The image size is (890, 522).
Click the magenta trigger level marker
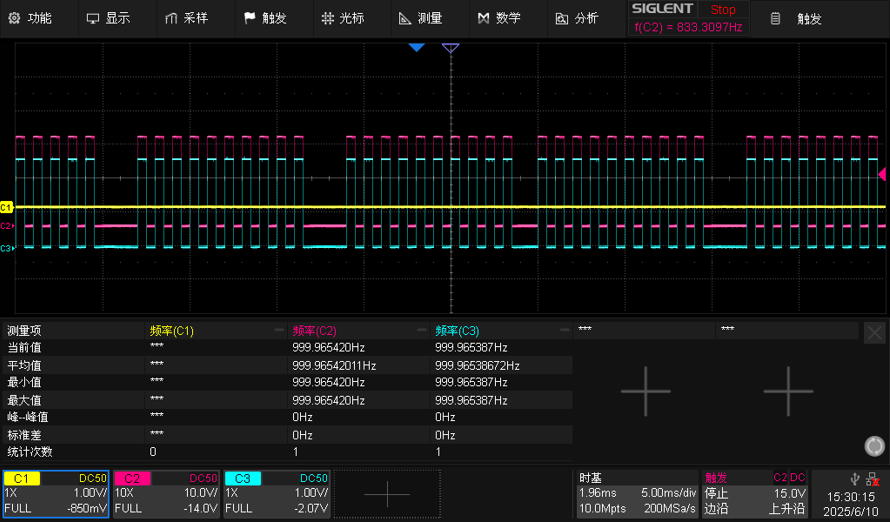pyautogui.click(x=882, y=174)
